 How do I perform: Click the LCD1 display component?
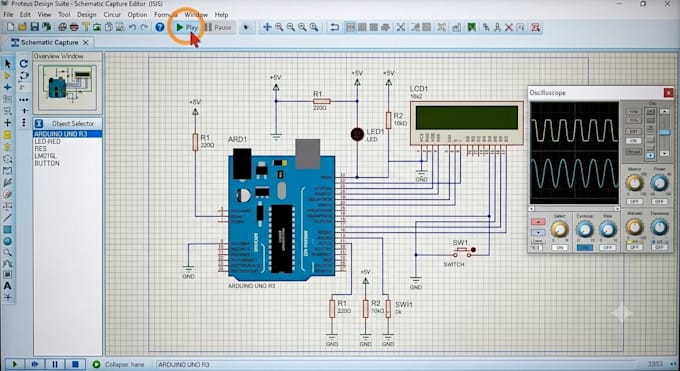pyautogui.click(x=467, y=123)
